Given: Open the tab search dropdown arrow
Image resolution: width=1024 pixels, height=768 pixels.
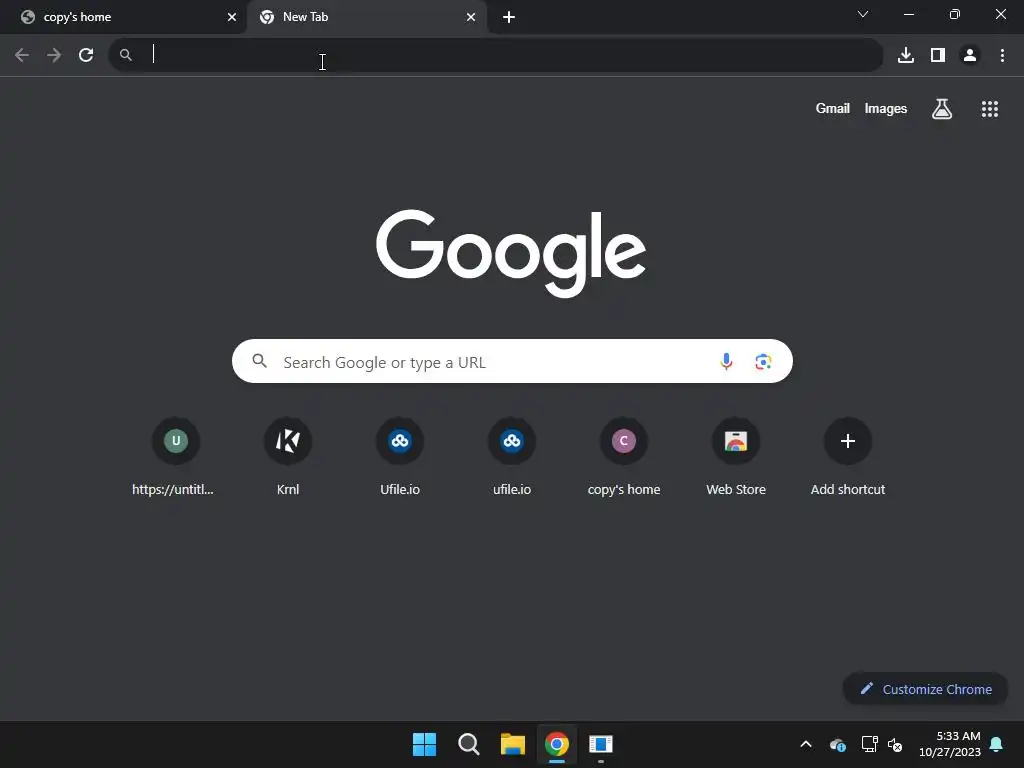Looking at the screenshot, I should [x=863, y=14].
